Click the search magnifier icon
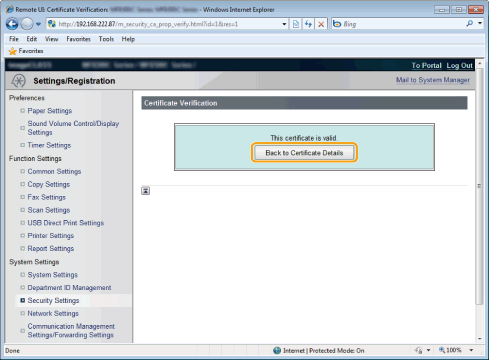 470,24
